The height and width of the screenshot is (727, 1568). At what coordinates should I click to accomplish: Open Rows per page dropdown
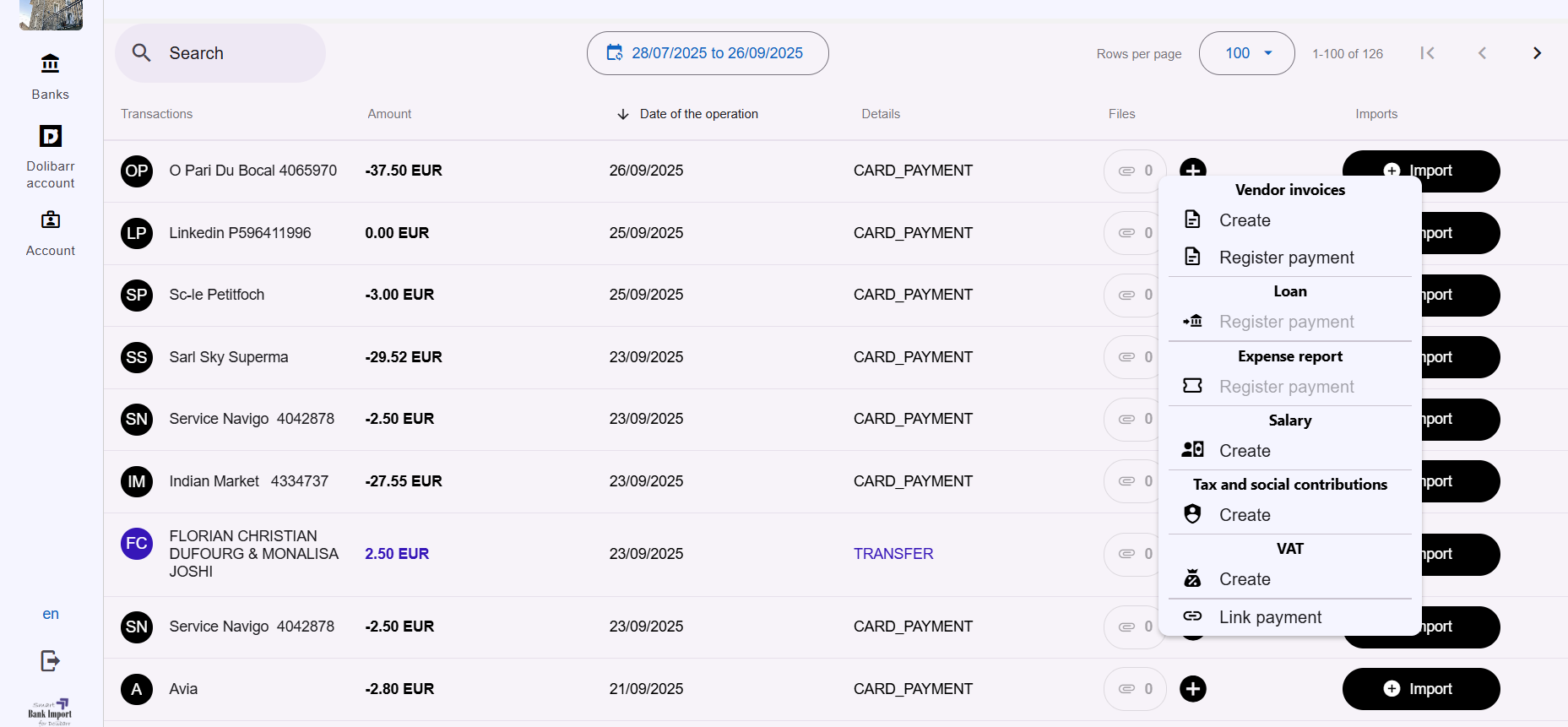click(x=1246, y=53)
